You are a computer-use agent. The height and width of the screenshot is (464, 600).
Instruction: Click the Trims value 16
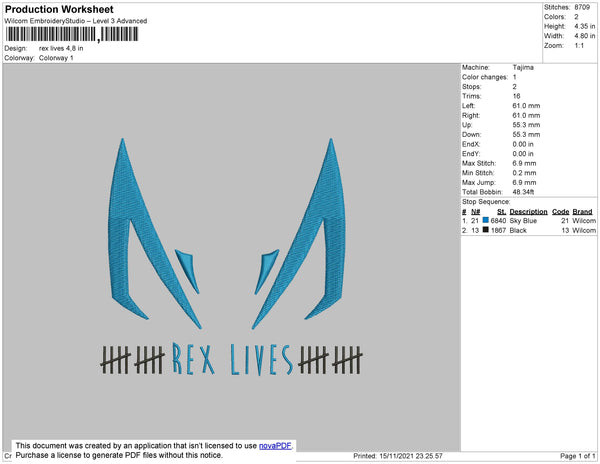tap(516, 96)
